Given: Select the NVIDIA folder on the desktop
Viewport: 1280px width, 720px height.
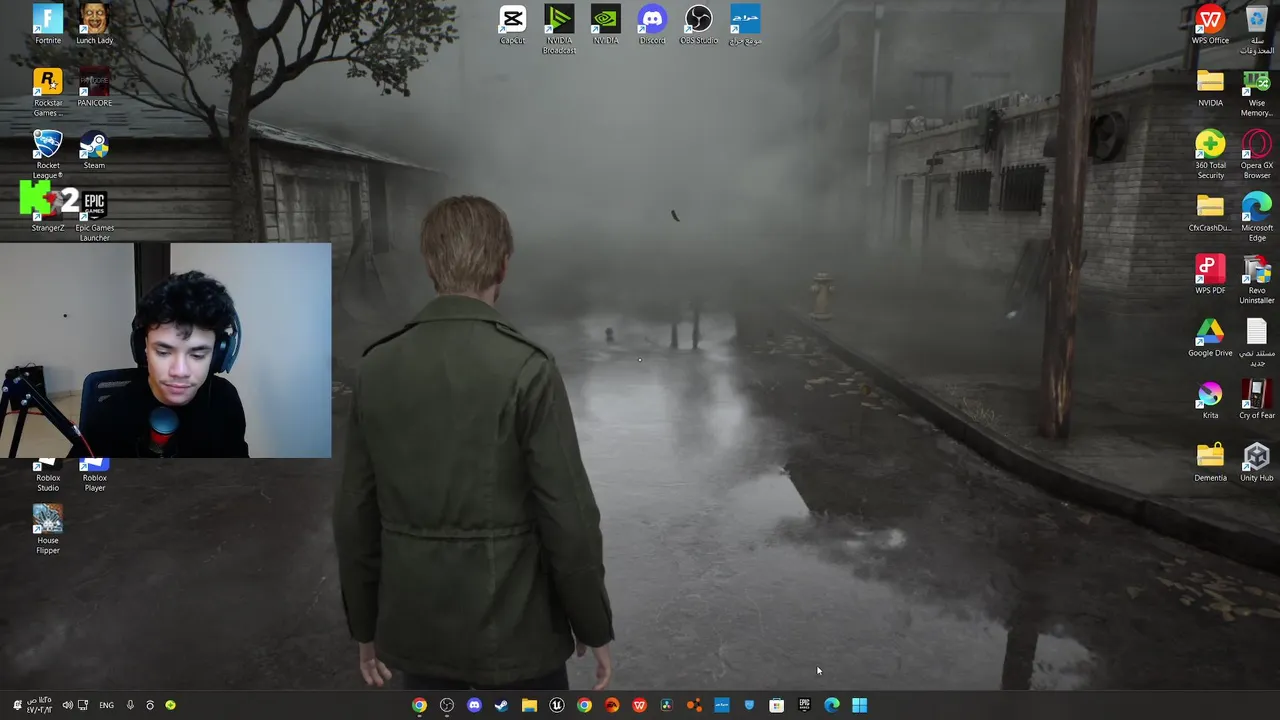Looking at the screenshot, I should pyautogui.click(x=1210, y=87).
